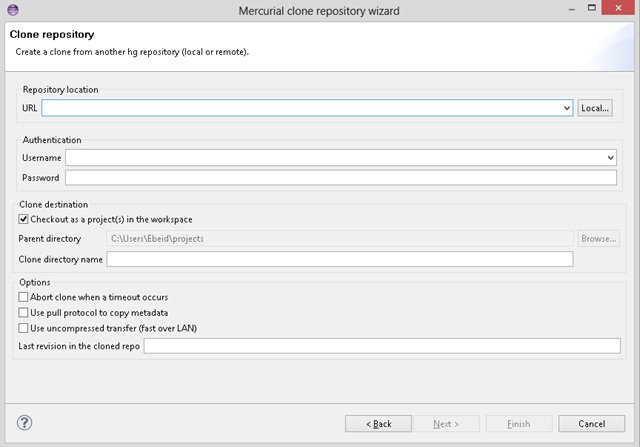Open the Username dropdown arrow
The width and height of the screenshot is (640, 447).
610,157
